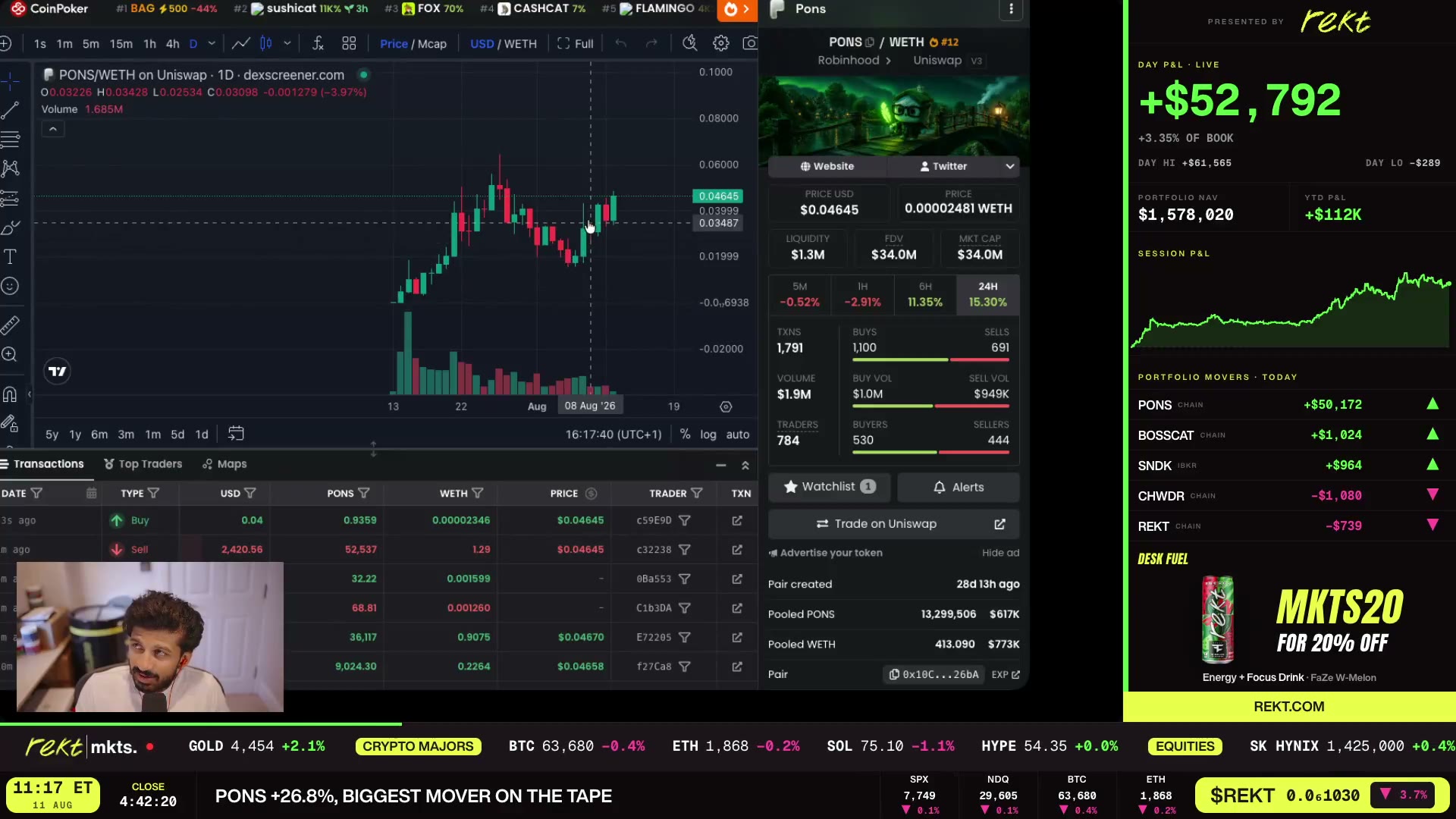Open the emoji sticker tool

[10, 286]
